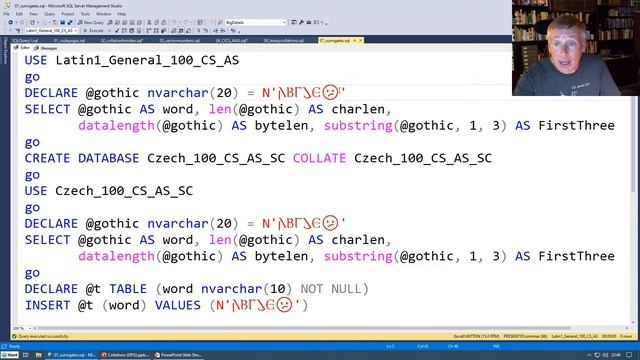Click the line 'USE Latin1_General_100_CS_AS'
This screenshot has height=360, width=640.
click(132, 60)
